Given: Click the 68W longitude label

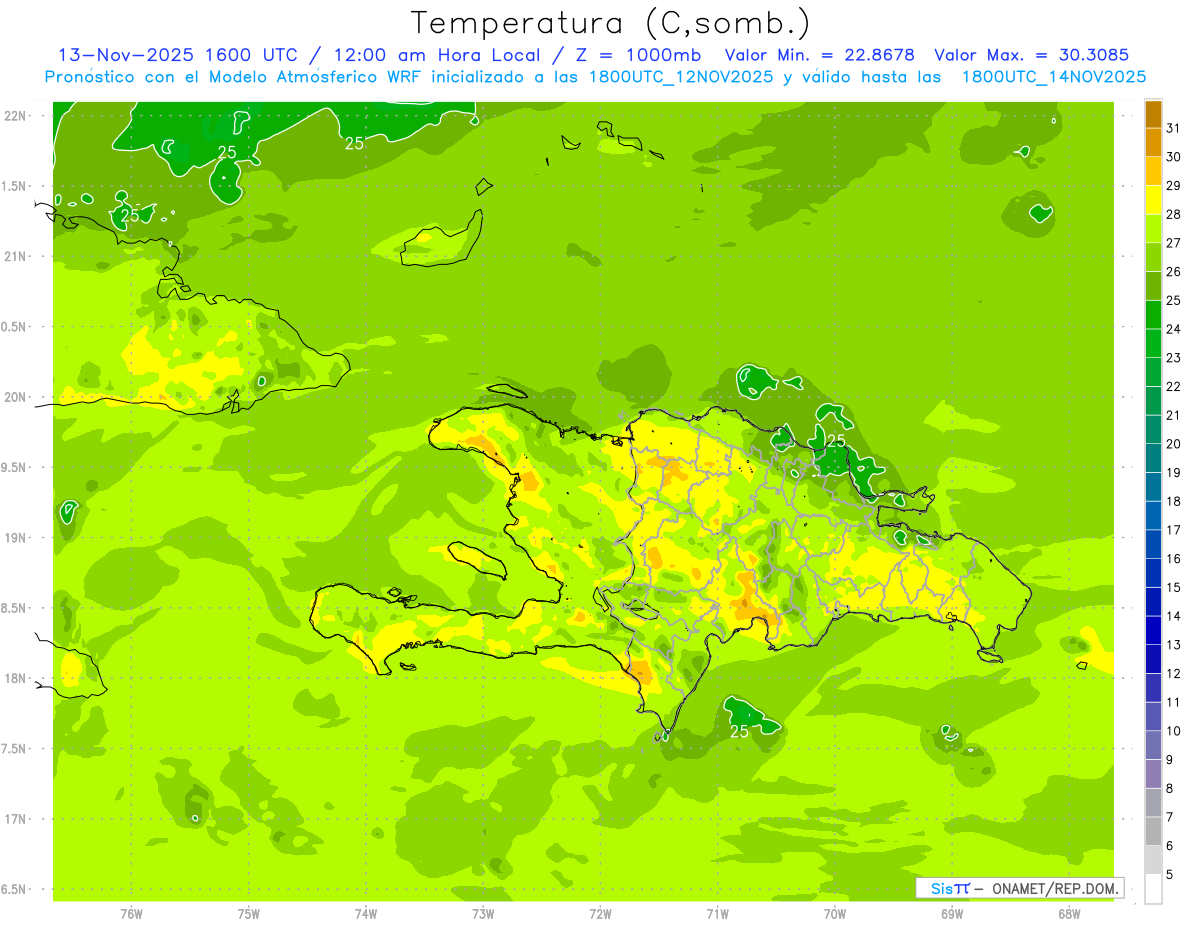Looking at the screenshot, I should (1069, 914).
